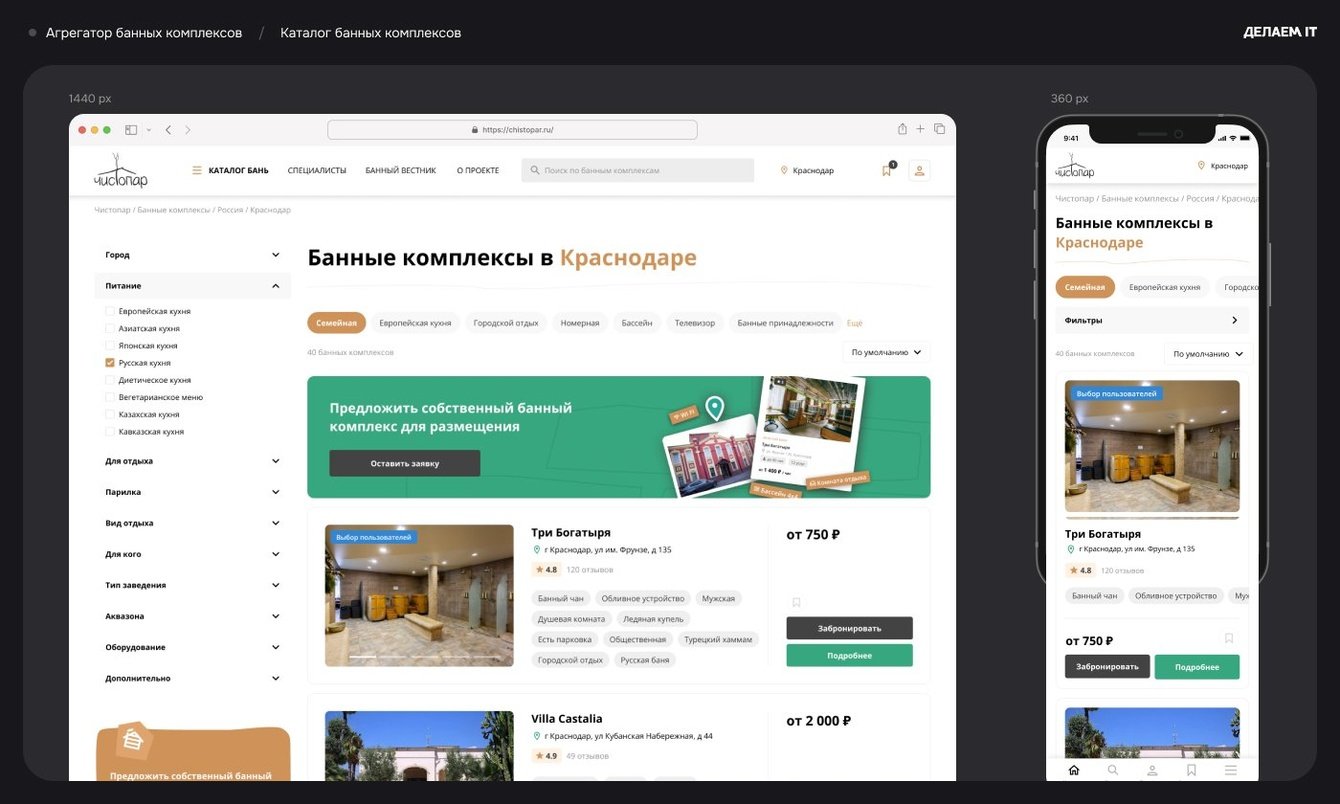Expand the Аквазона filter section

[x=192, y=616]
